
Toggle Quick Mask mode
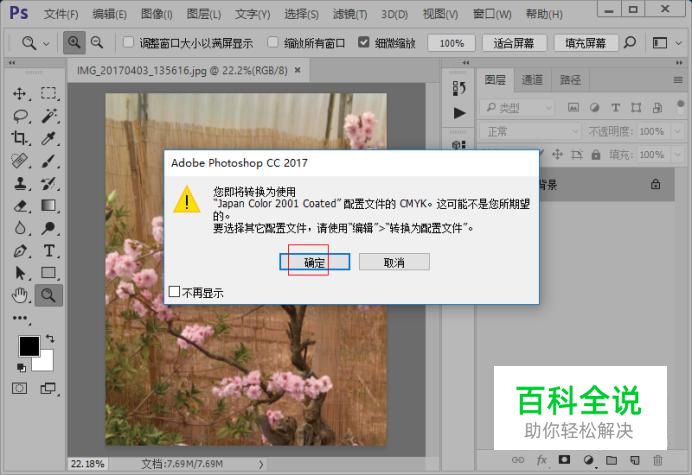click(x=19, y=388)
